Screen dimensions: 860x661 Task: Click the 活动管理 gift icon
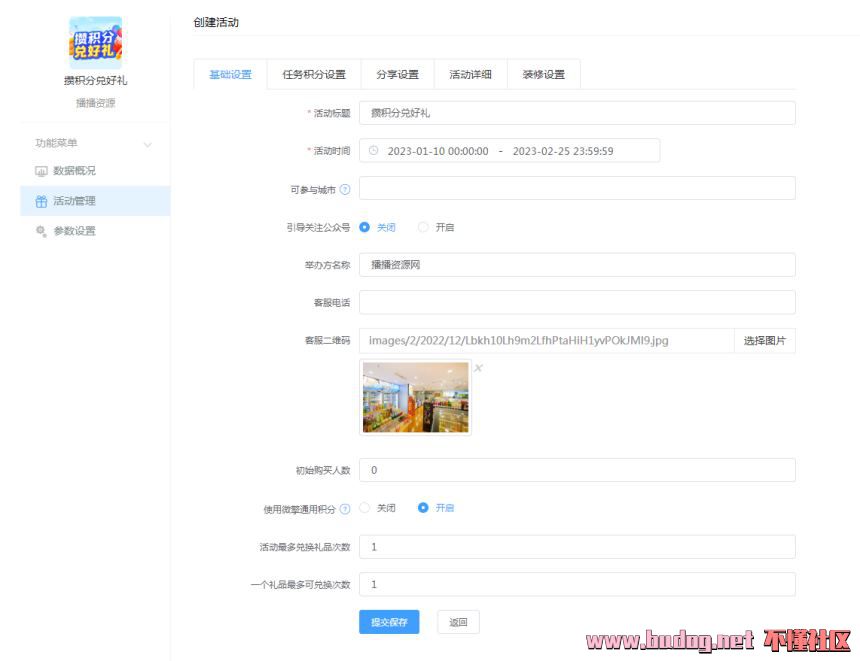41,201
